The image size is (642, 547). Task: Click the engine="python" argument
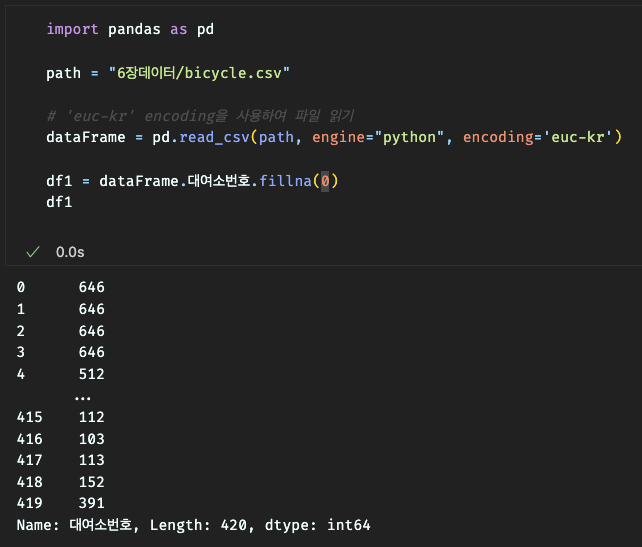tap(378, 137)
